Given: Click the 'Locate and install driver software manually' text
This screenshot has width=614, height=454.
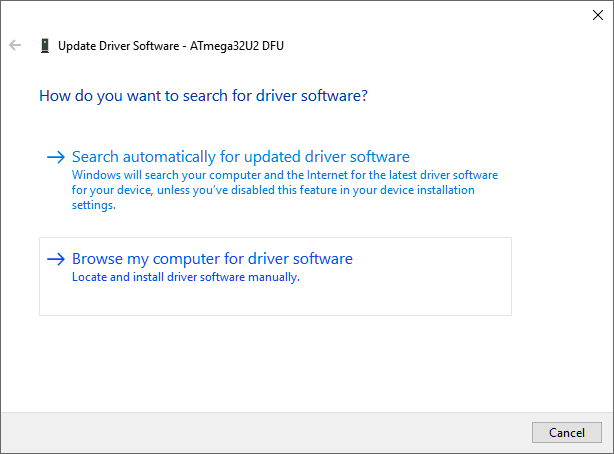Looking at the screenshot, I should coord(186,277).
